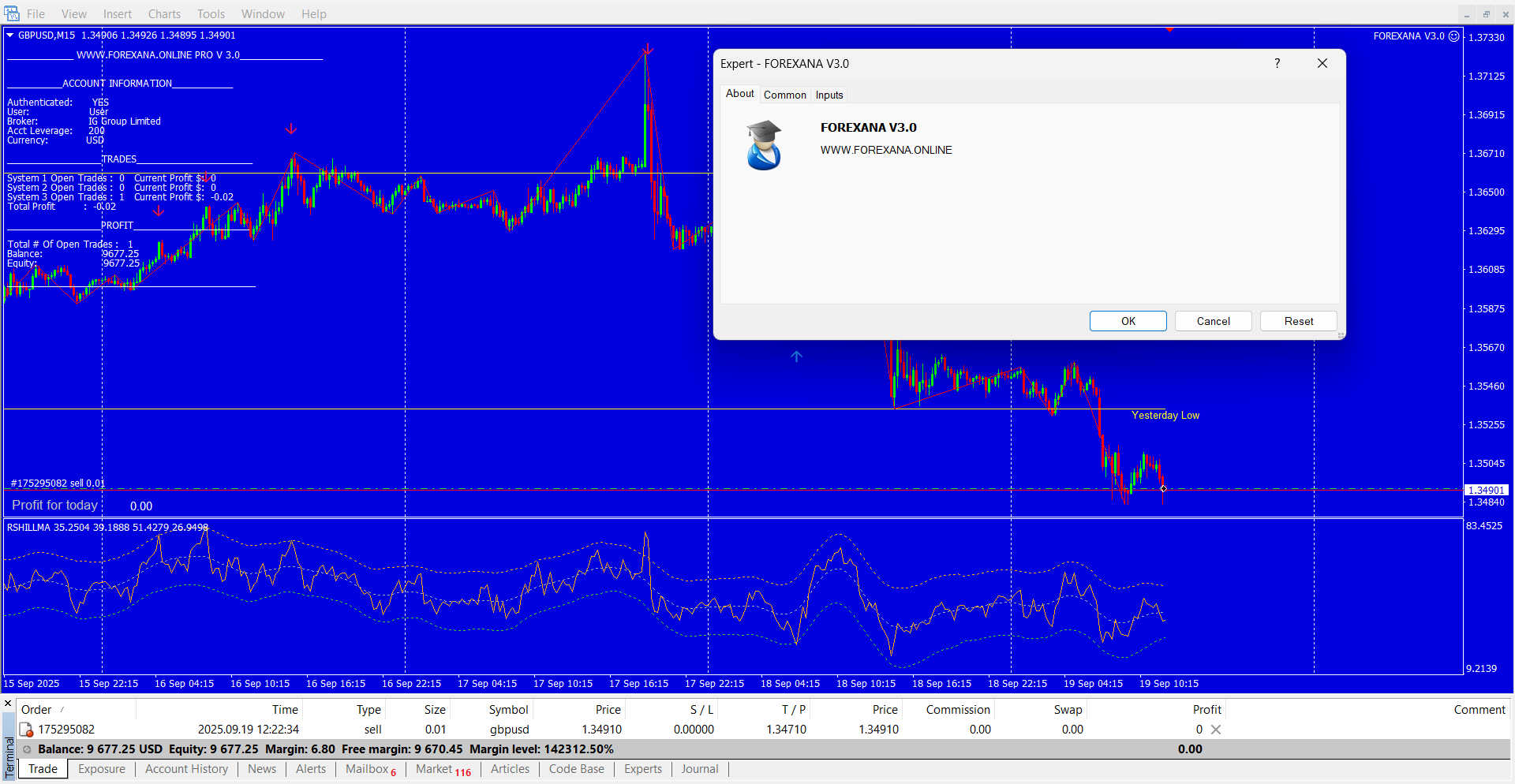Click the blue up arrow marker on chart
Screen dimensions: 1515x784
[796, 357]
